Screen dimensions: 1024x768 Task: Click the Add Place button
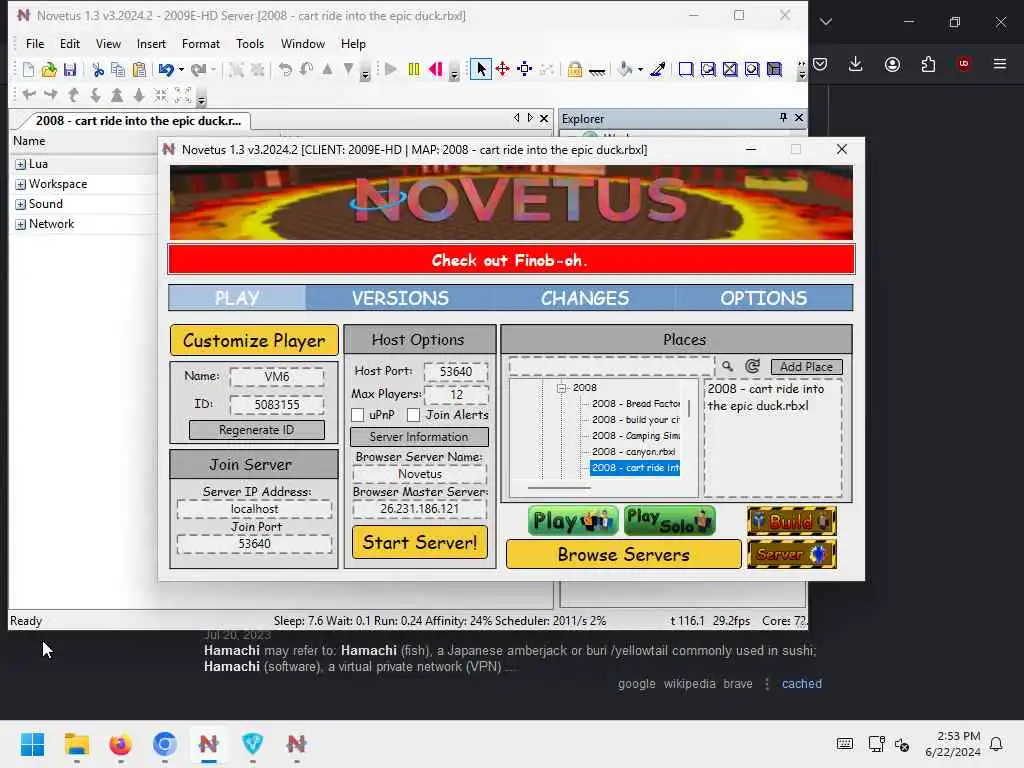pyautogui.click(x=807, y=367)
